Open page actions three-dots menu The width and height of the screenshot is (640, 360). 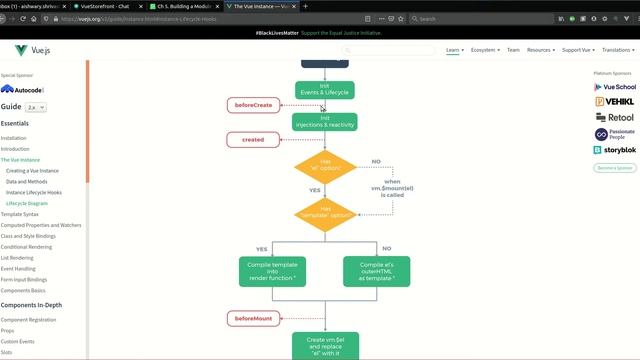(382, 19)
